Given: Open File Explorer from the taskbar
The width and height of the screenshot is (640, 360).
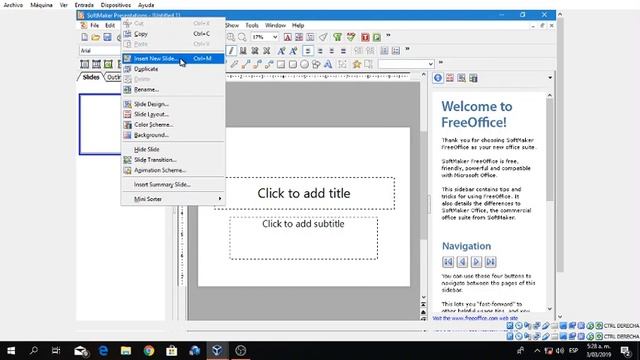Looking at the screenshot, I should tap(126, 351).
